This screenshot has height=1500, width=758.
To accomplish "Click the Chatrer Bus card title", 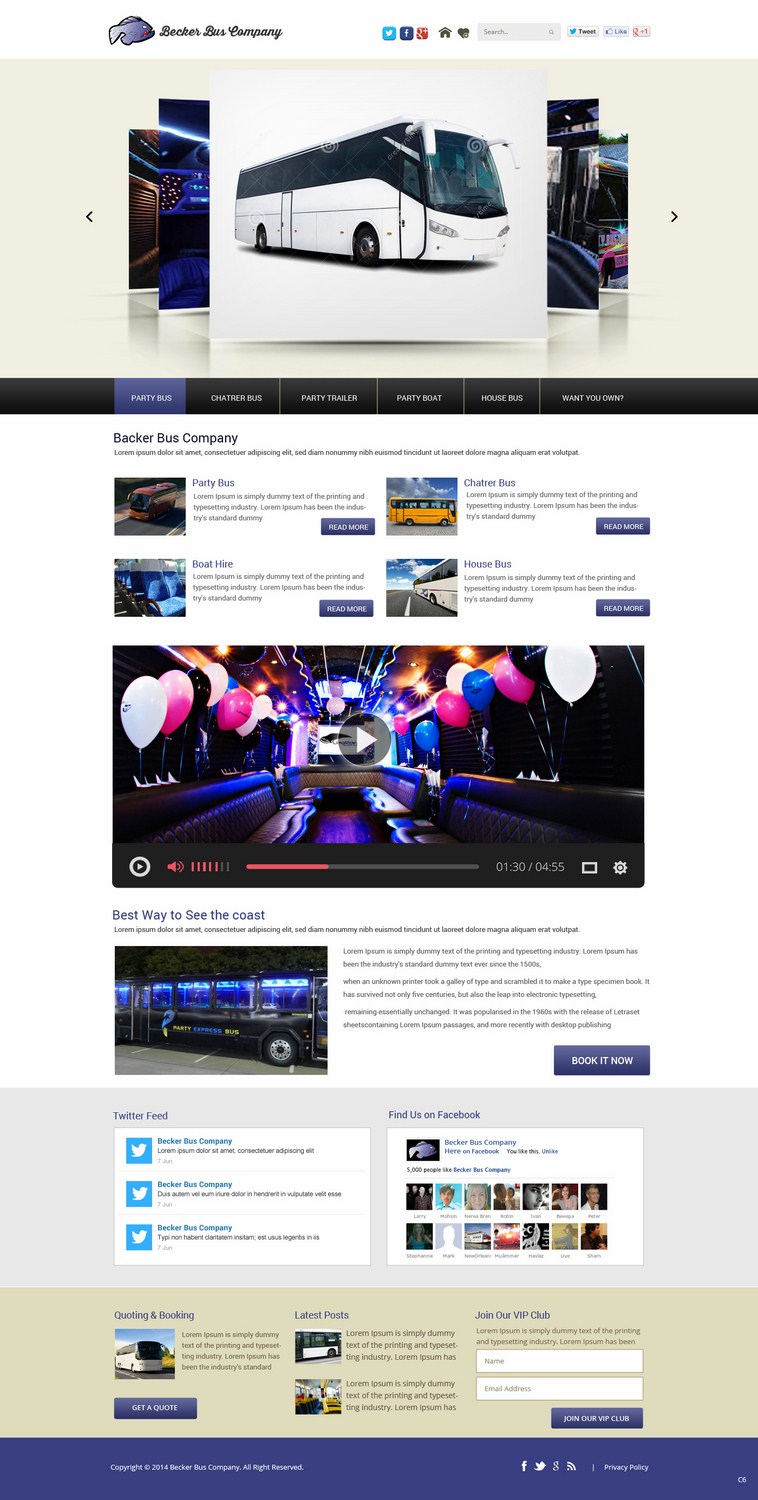I will point(490,483).
